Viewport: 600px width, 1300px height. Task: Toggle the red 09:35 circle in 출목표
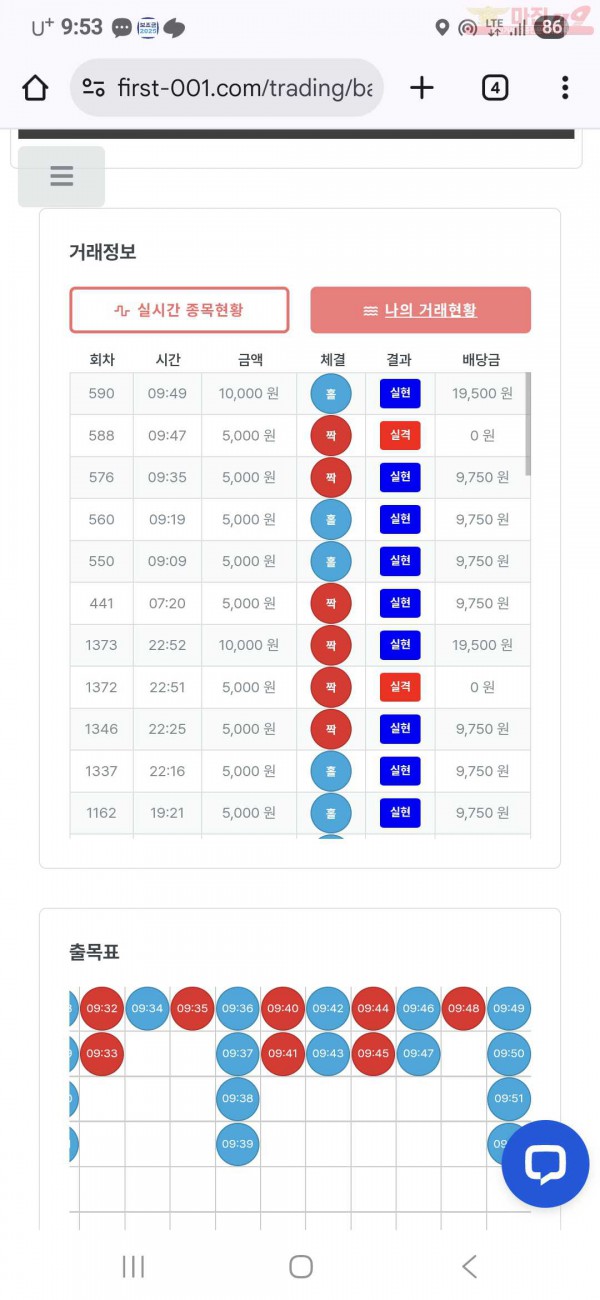pos(192,1008)
